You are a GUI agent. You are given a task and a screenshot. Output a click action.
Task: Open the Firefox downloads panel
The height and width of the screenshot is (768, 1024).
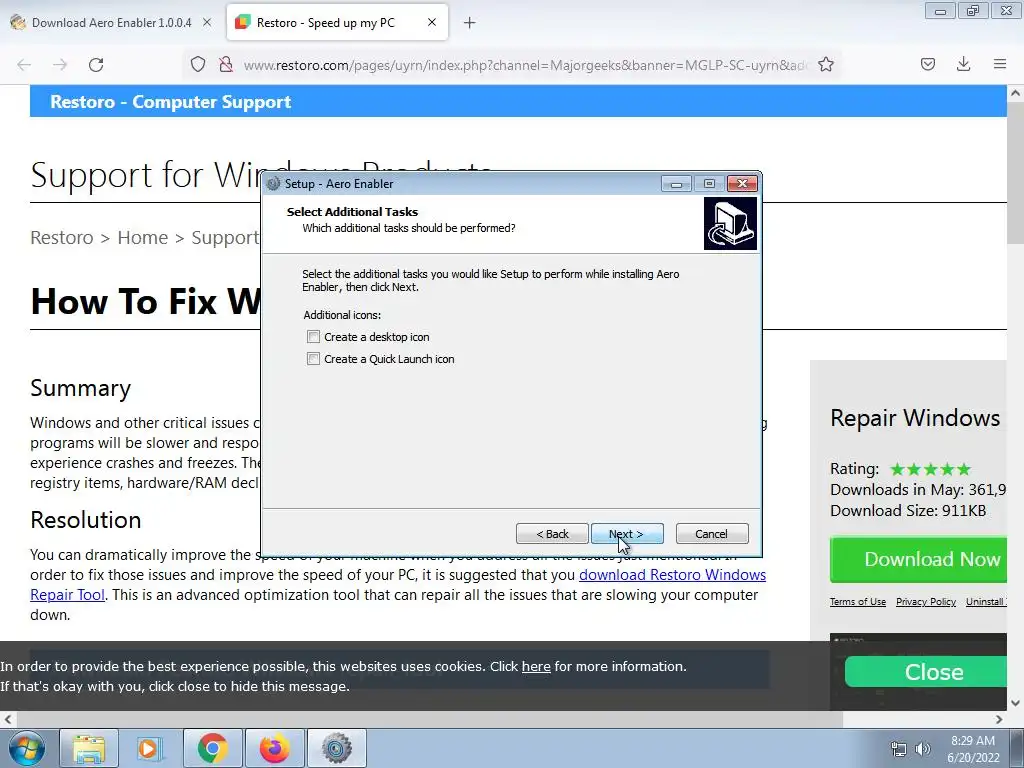[963, 64]
